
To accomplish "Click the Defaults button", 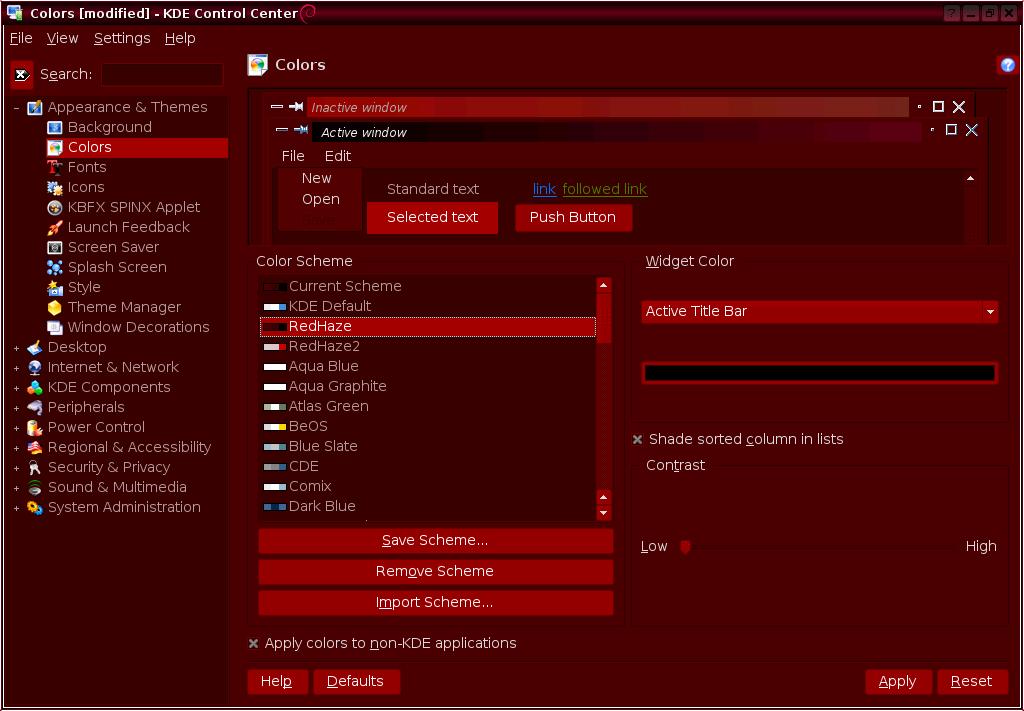I will [x=356, y=682].
